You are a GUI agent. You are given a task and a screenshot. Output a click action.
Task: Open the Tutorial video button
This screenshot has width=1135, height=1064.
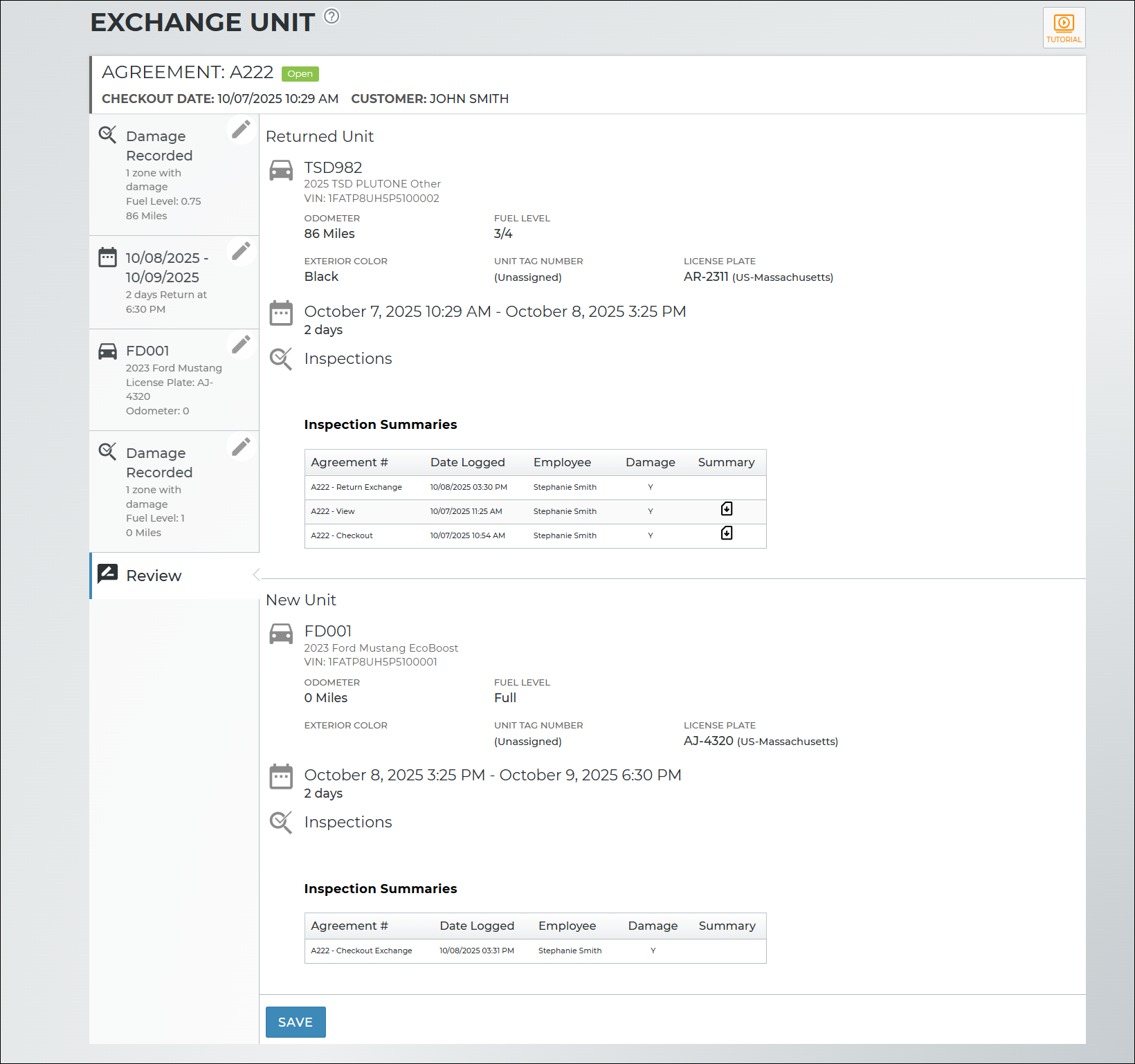click(1064, 28)
